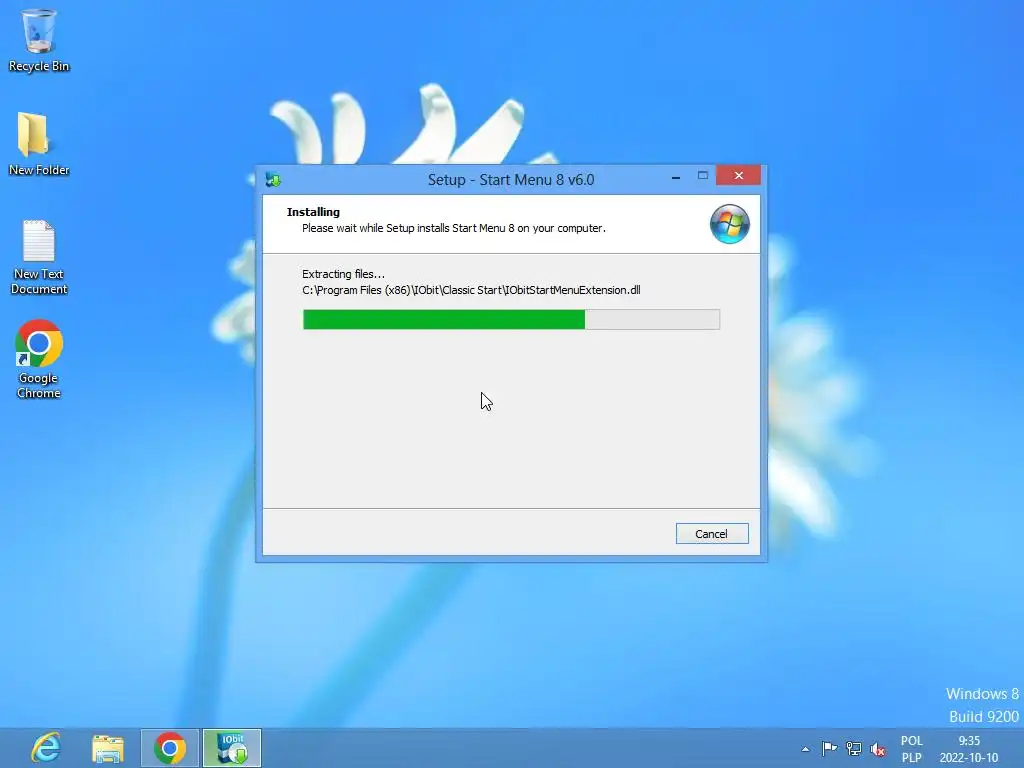Cancel the Start Menu 8 installation
Viewport: 1024px width, 768px height.
tap(712, 534)
